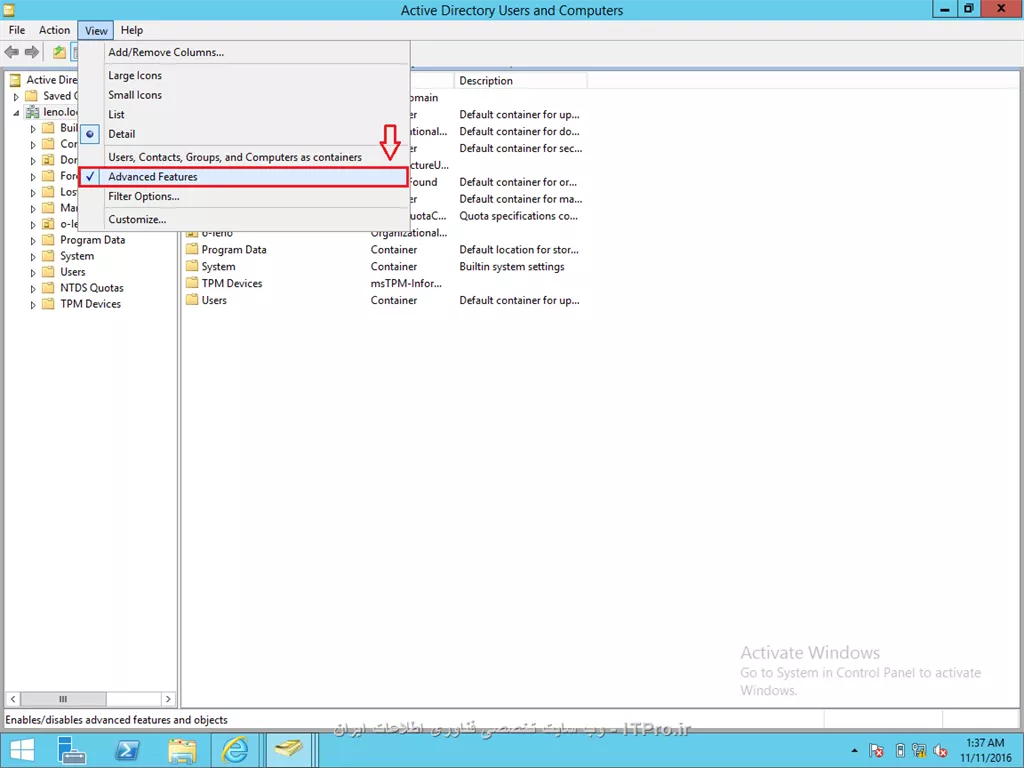Close the open View menu

(96, 31)
